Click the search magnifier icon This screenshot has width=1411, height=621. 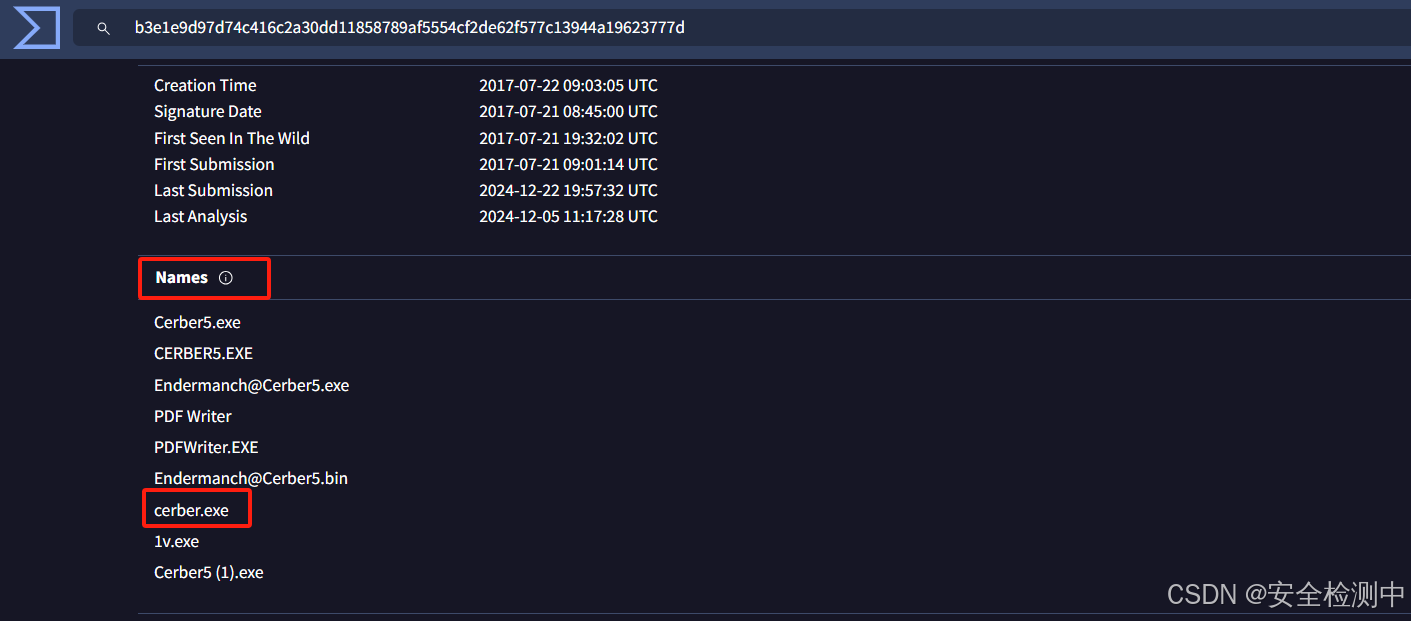tap(103, 28)
